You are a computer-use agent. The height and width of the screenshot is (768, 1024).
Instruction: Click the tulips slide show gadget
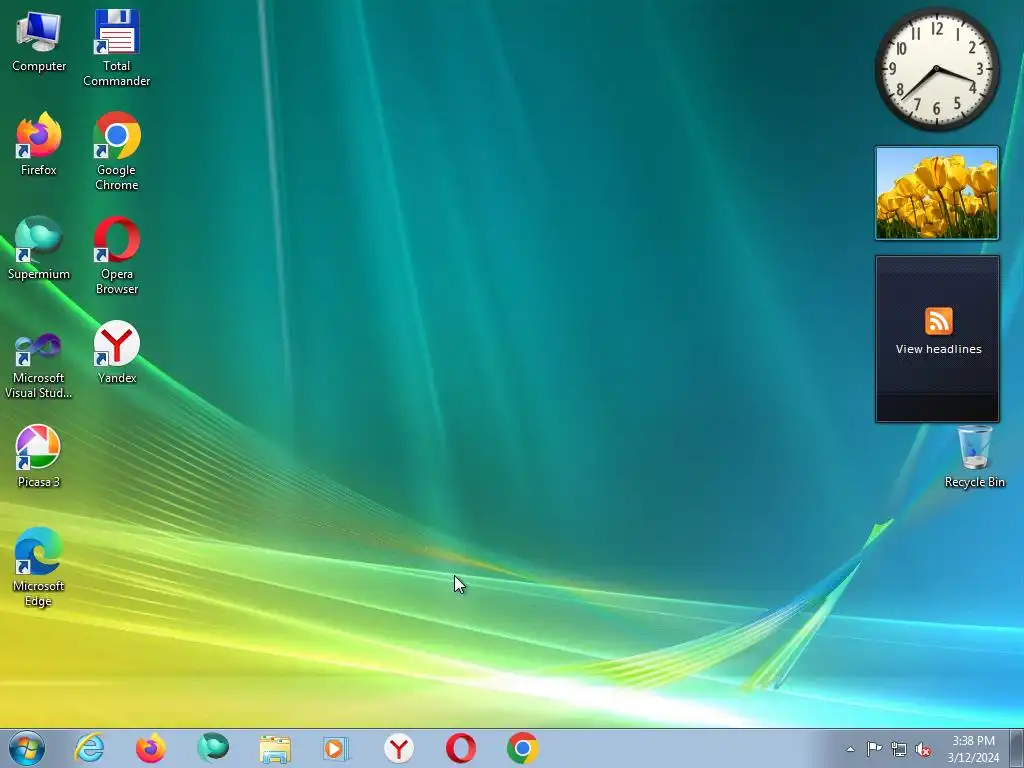[x=937, y=193]
